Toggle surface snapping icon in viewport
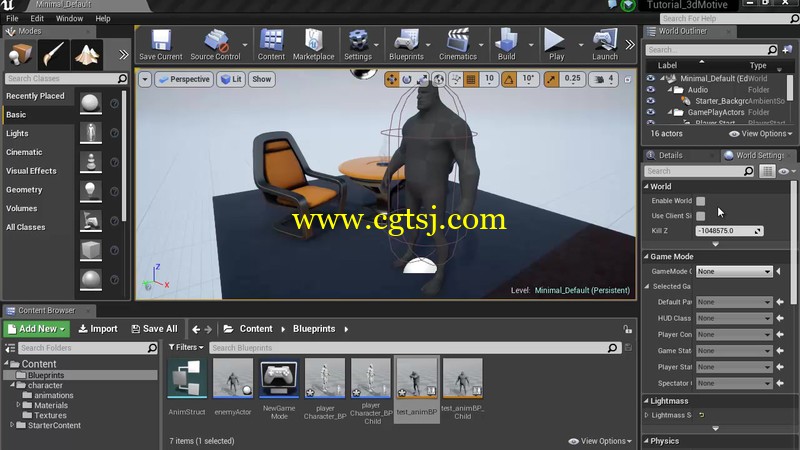800x450 pixels. pyautogui.click(x=456, y=79)
